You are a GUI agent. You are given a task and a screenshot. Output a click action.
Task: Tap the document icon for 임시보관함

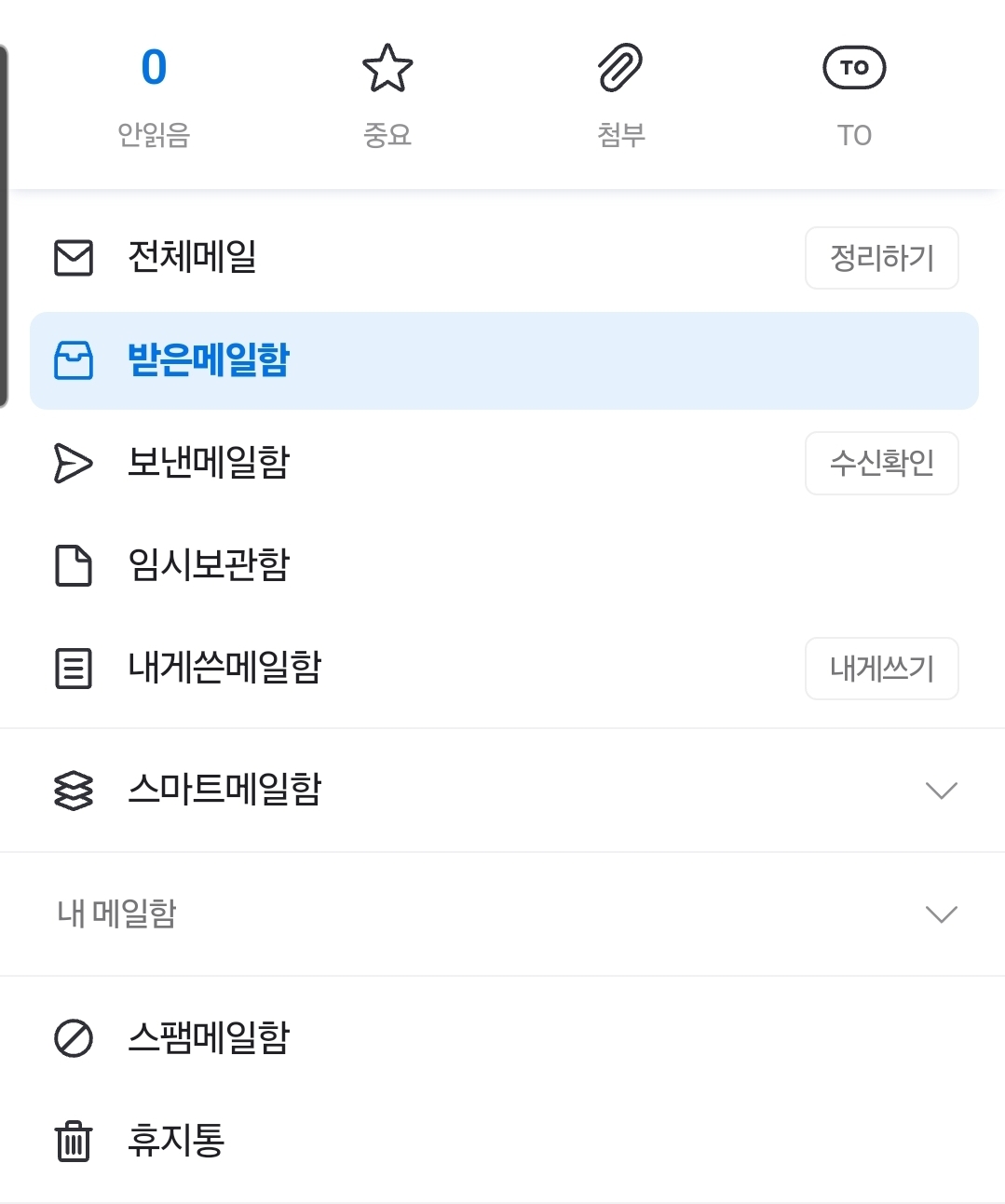[74, 565]
